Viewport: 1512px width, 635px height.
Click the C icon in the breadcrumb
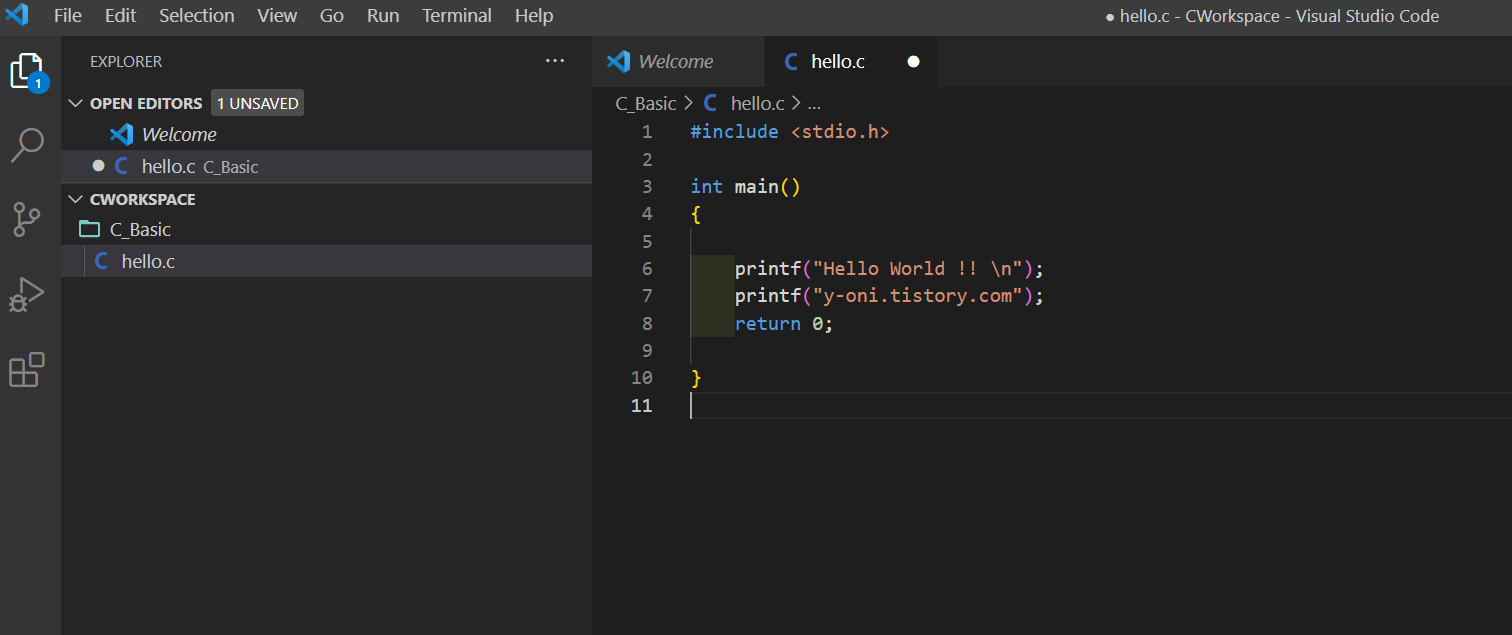(711, 103)
